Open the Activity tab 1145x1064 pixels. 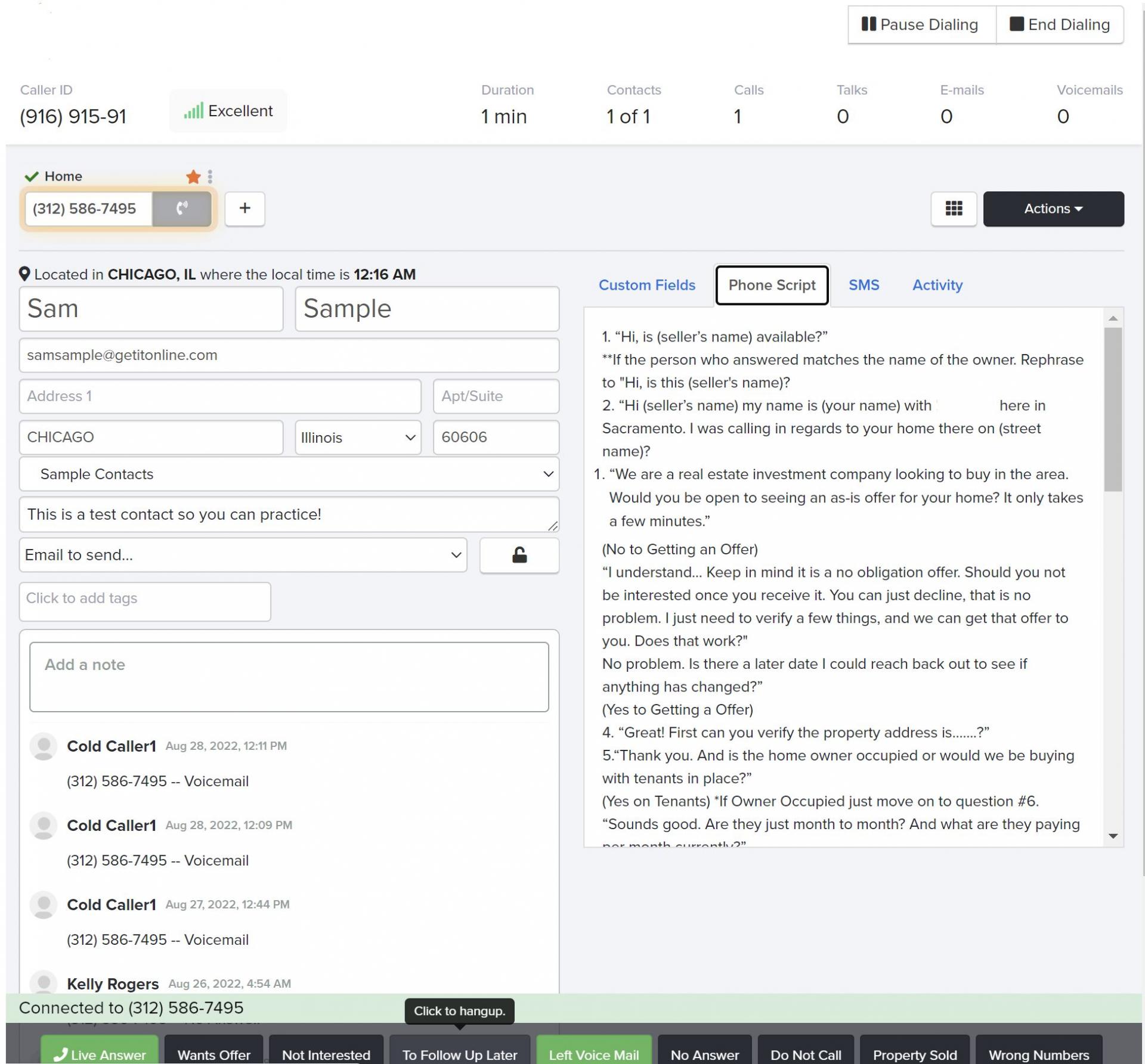coord(937,285)
